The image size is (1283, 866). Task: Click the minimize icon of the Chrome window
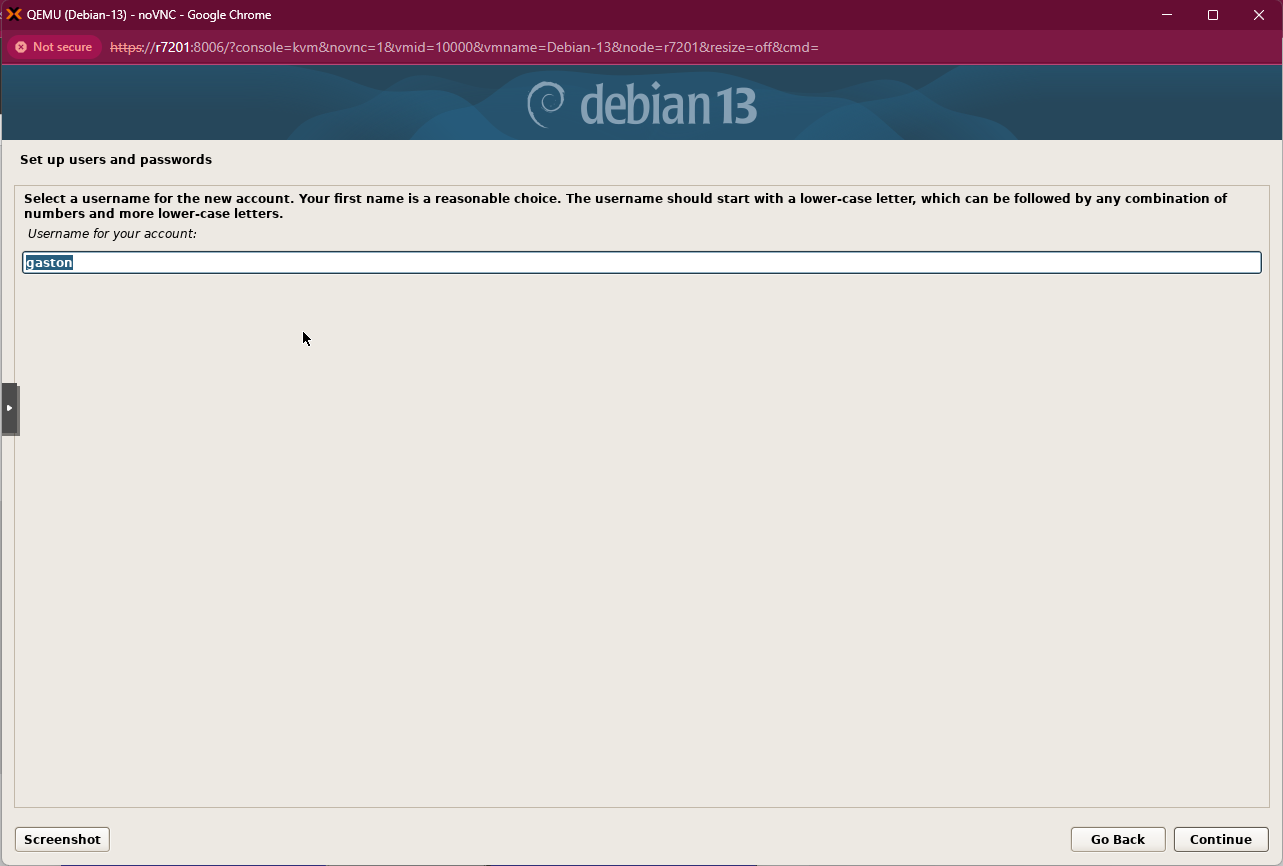point(1167,15)
